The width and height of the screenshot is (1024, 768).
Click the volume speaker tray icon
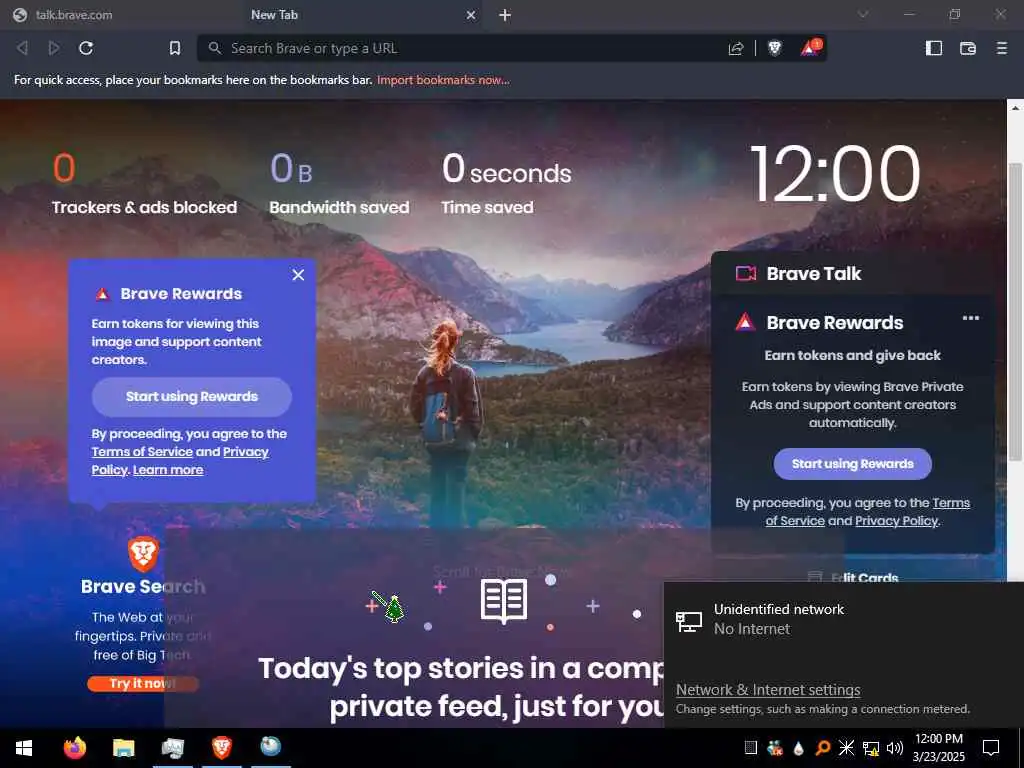coord(895,748)
